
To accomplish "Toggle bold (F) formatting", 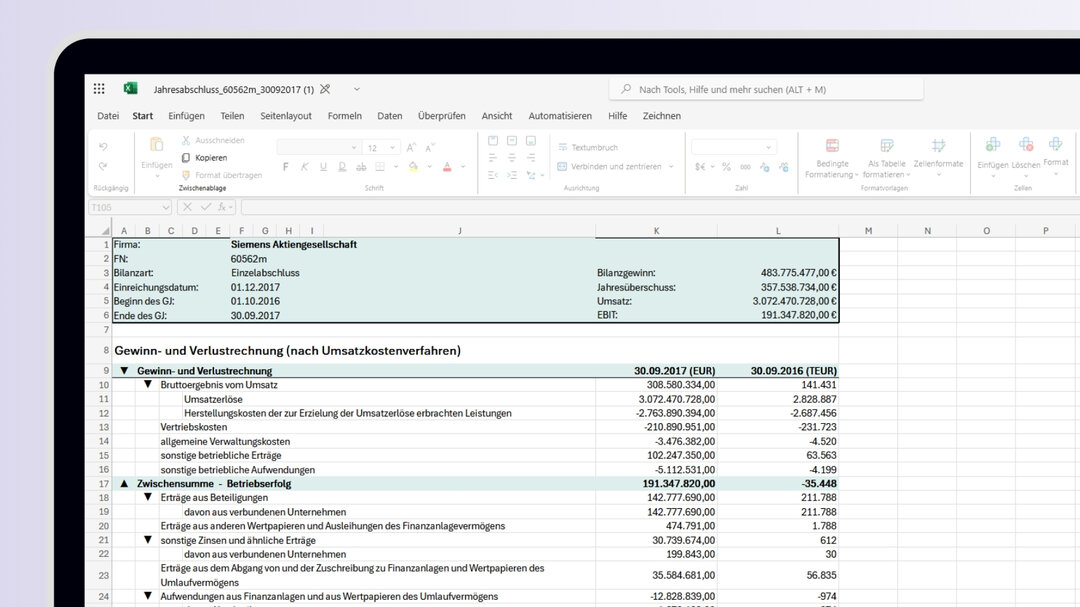I will click(x=286, y=167).
